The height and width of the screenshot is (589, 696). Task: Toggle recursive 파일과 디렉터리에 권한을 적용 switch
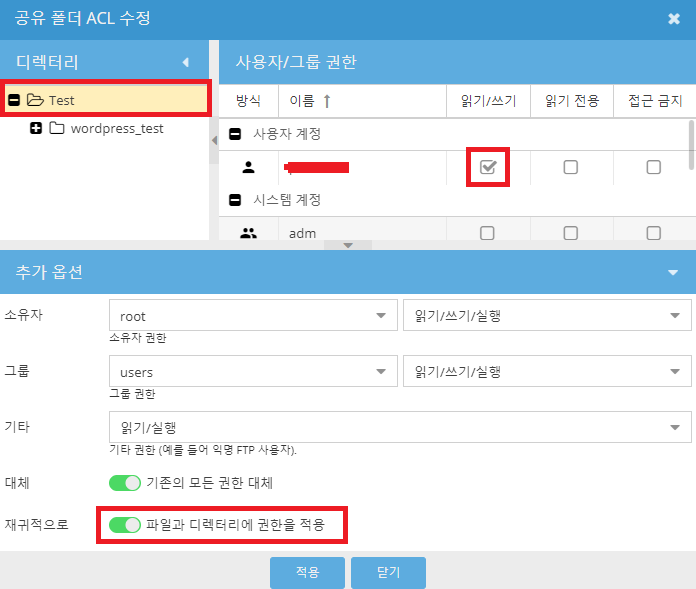tap(125, 525)
